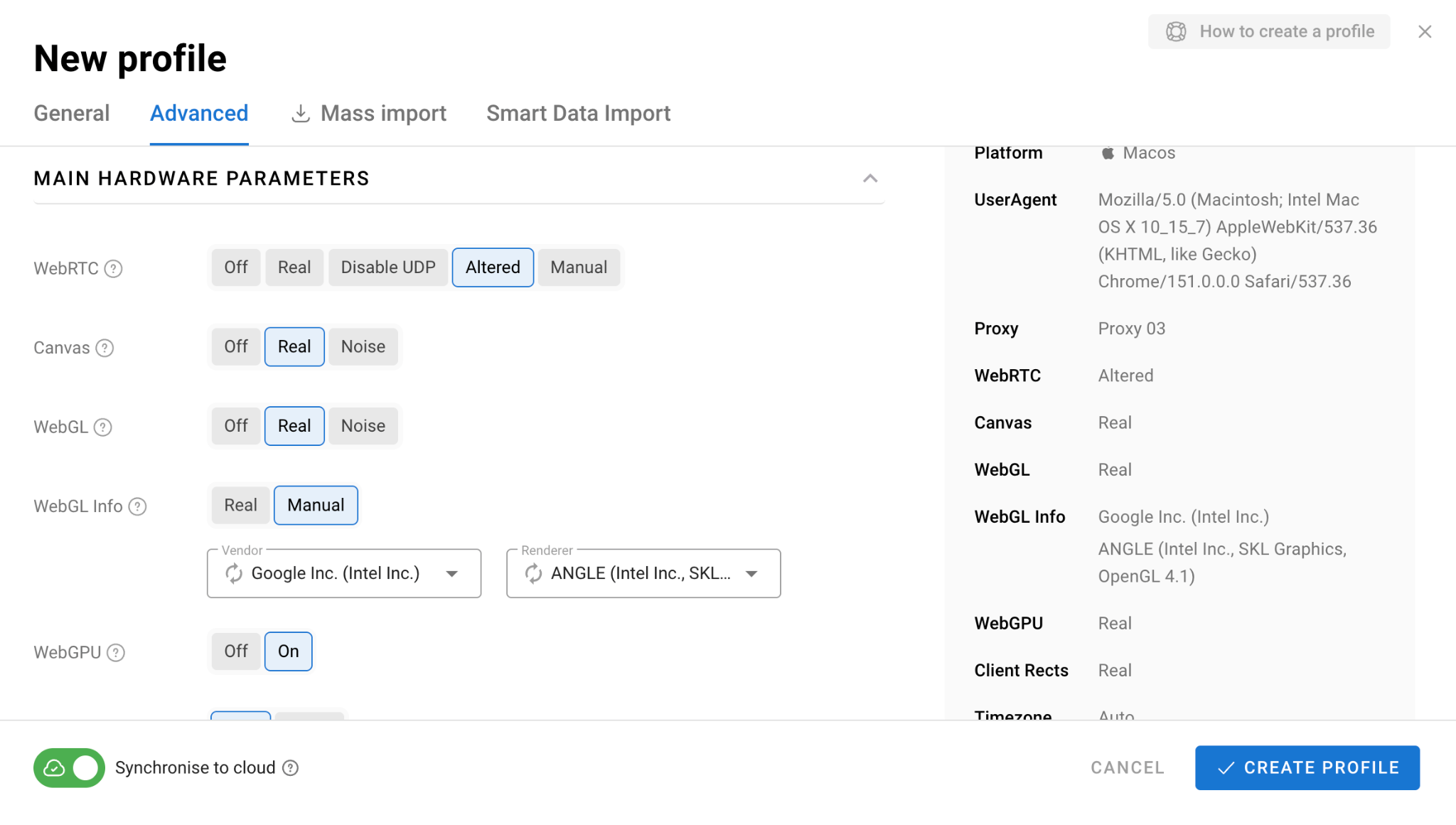Click the UserAgent string in summary

pyautogui.click(x=1238, y=240)
